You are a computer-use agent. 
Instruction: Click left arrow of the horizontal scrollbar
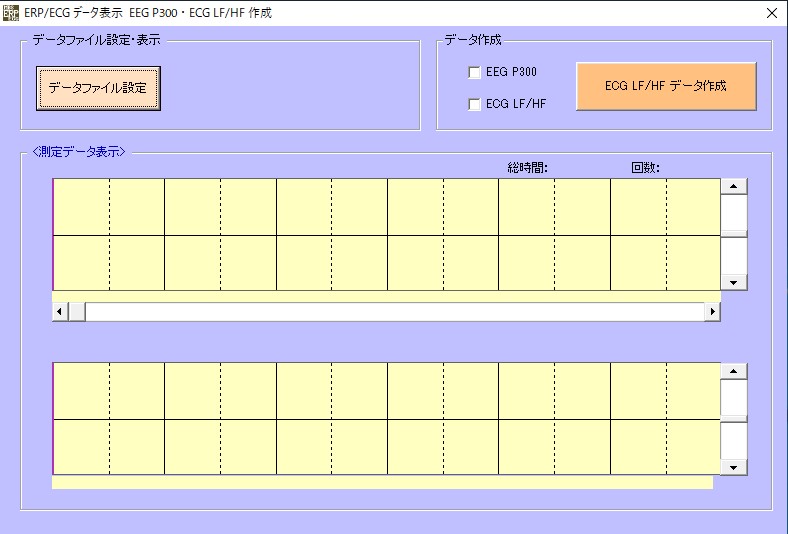click(60, 312)
